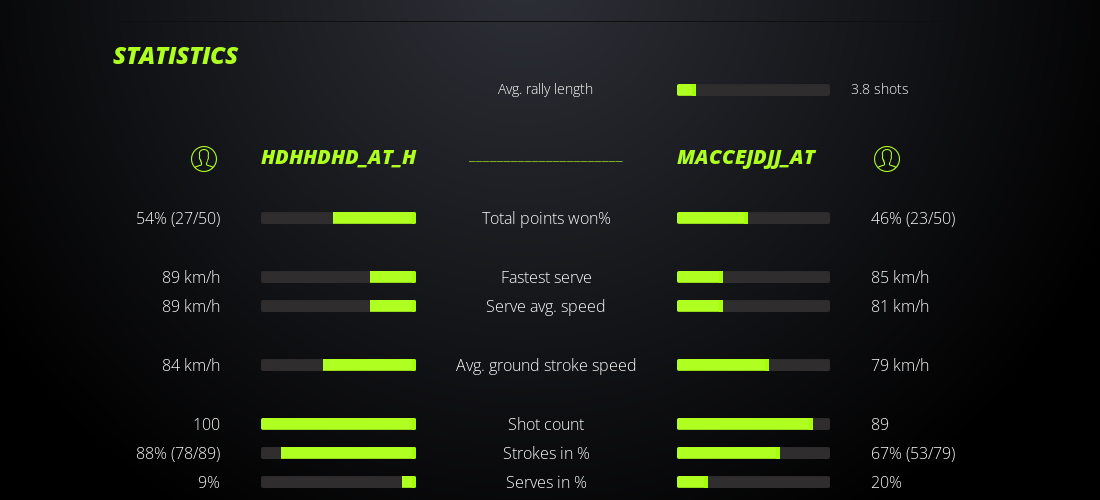Select player name MACCEJDJJ_AT
Viewport: 1100px width, 500px height.
click(x=746, y=158)
